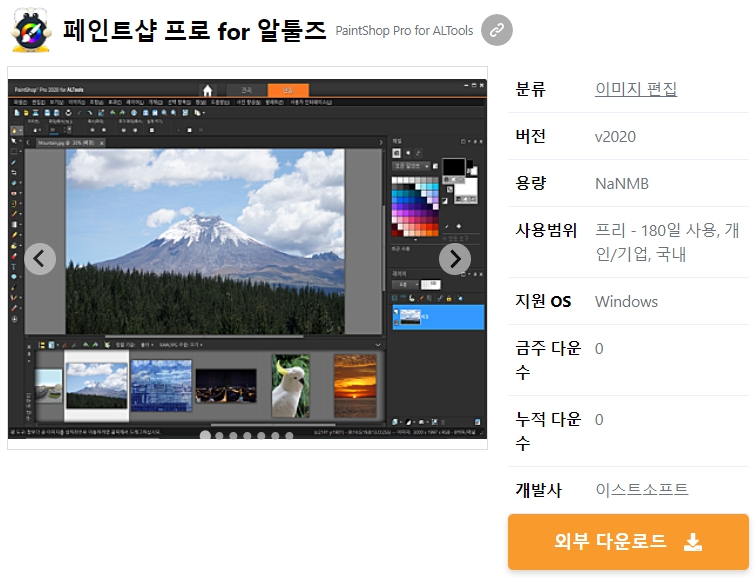Click the 분류 label
Screen dimensions: 755x578
point(531,89)
